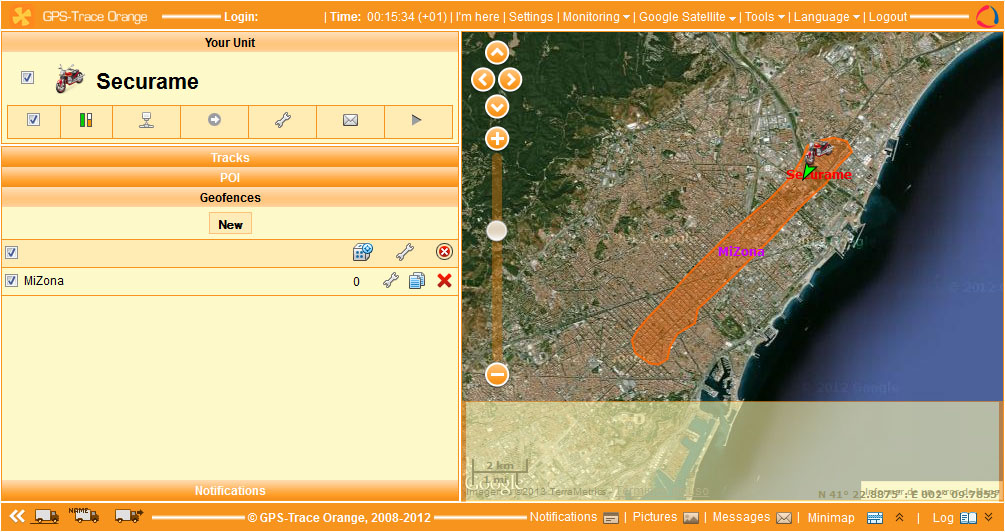This screenshot has height=532, width=1005.
Task: Pan the map down
Action: 497,106
